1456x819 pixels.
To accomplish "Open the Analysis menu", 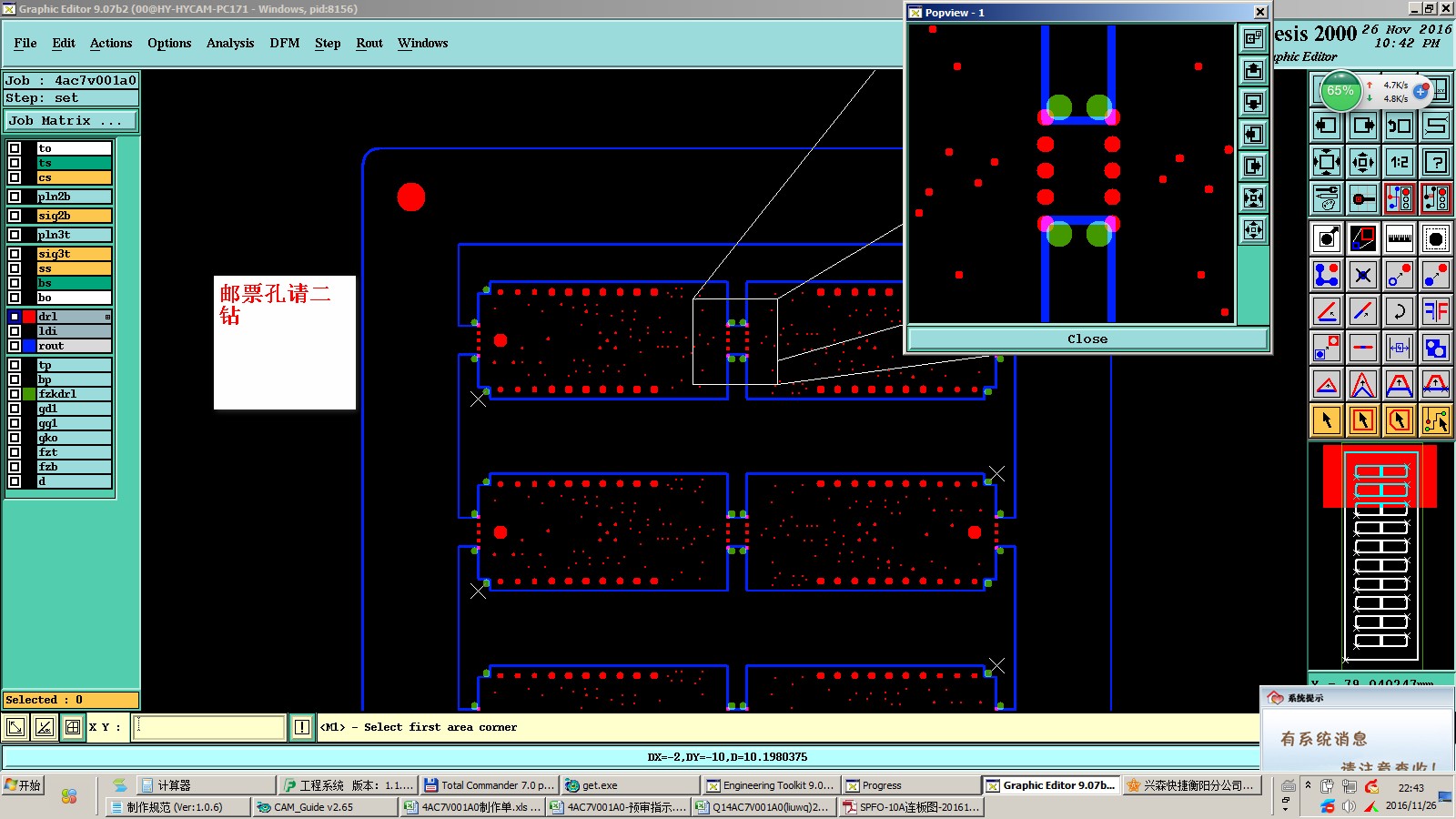I will [x=230, y=43].
